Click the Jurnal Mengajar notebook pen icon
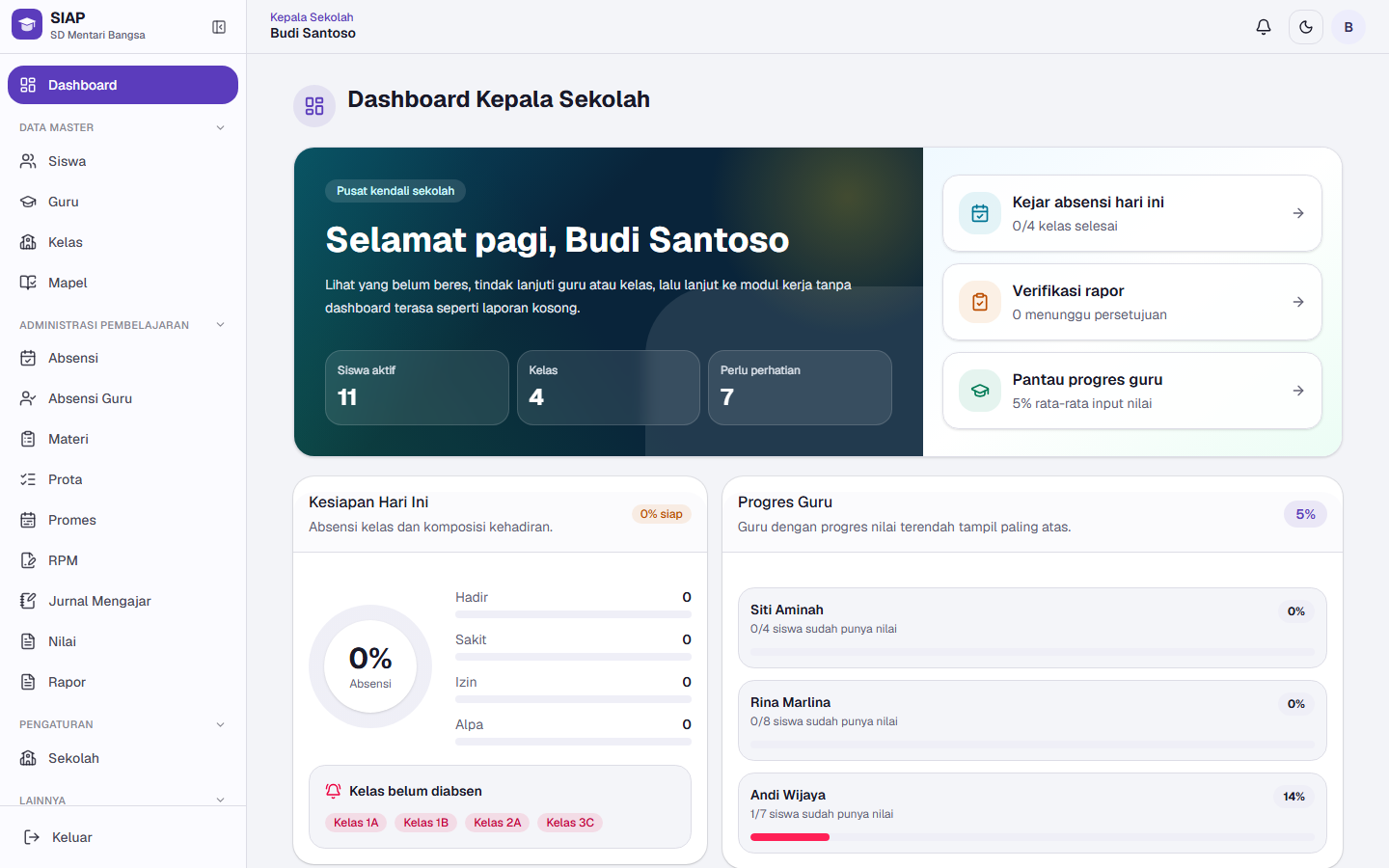 (x=28, y=601)
